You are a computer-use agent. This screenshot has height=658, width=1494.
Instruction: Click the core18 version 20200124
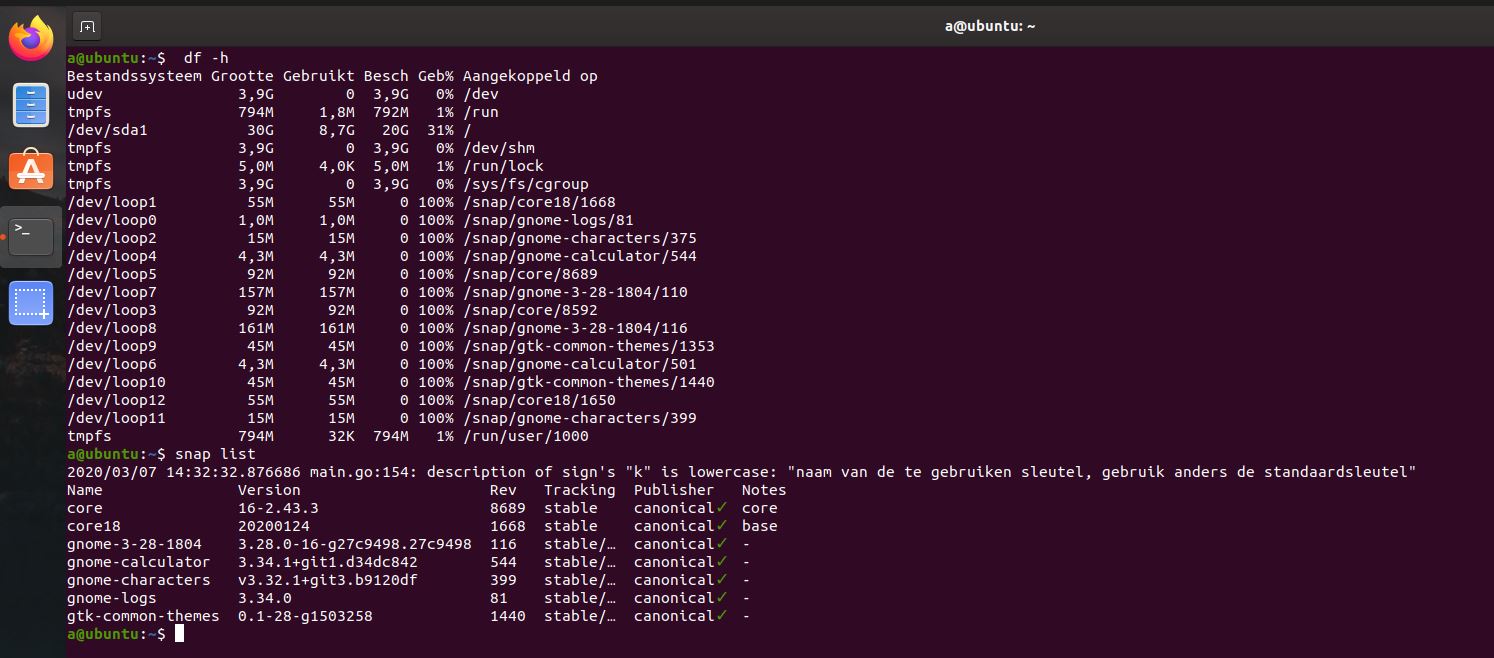click(x=274, y=526)
